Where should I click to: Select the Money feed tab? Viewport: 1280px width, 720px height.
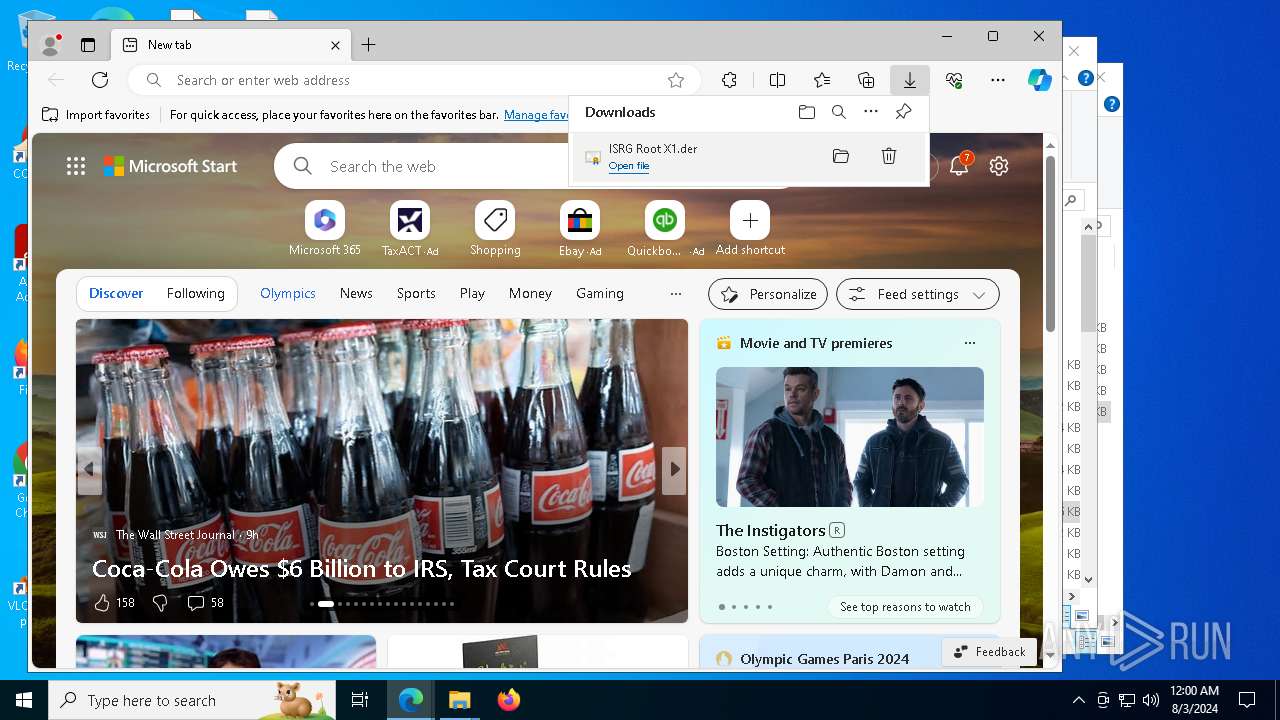(530, 293)
